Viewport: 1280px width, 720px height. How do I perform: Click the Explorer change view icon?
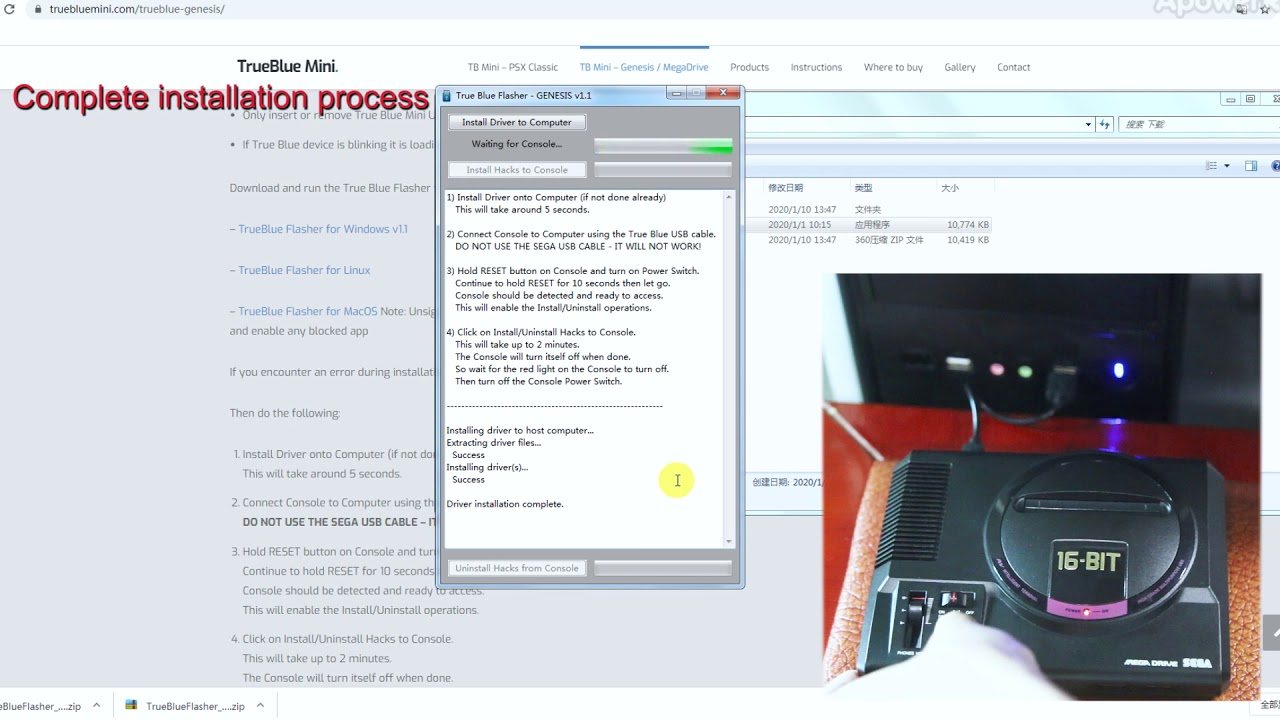(x=1210, y=166)
